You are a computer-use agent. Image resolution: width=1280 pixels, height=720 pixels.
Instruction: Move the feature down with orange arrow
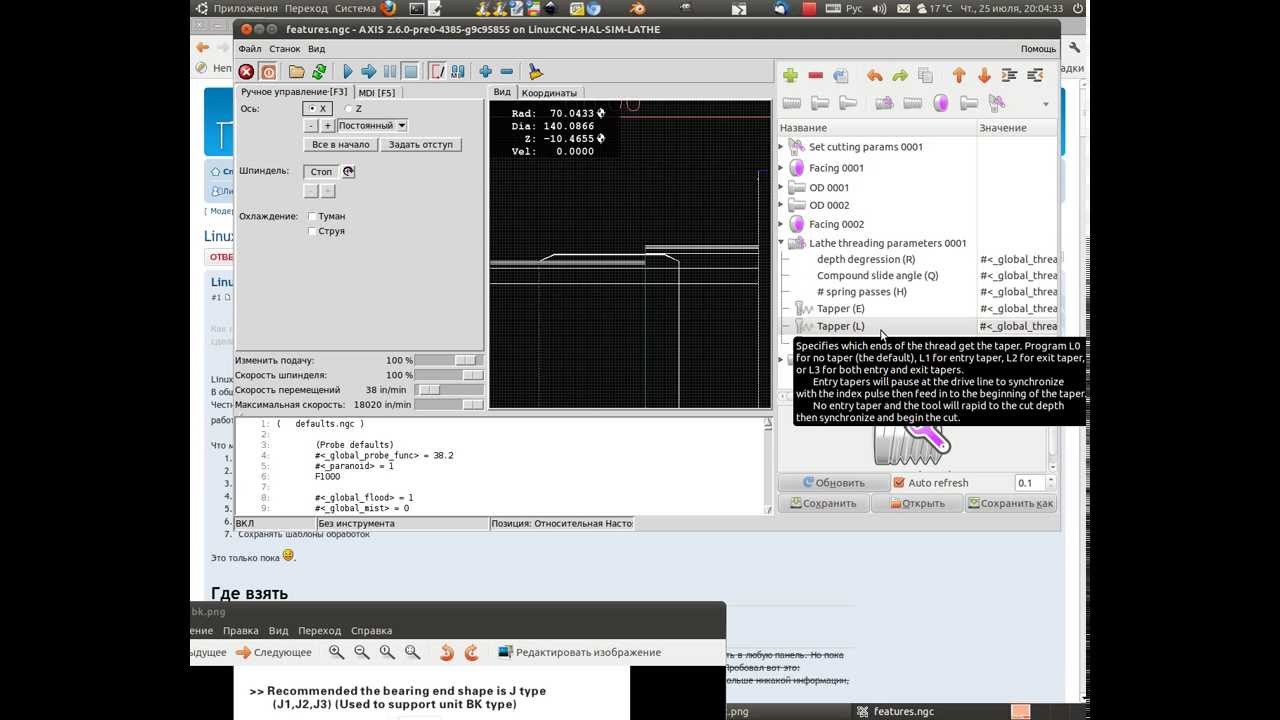[x=984, y=76]
